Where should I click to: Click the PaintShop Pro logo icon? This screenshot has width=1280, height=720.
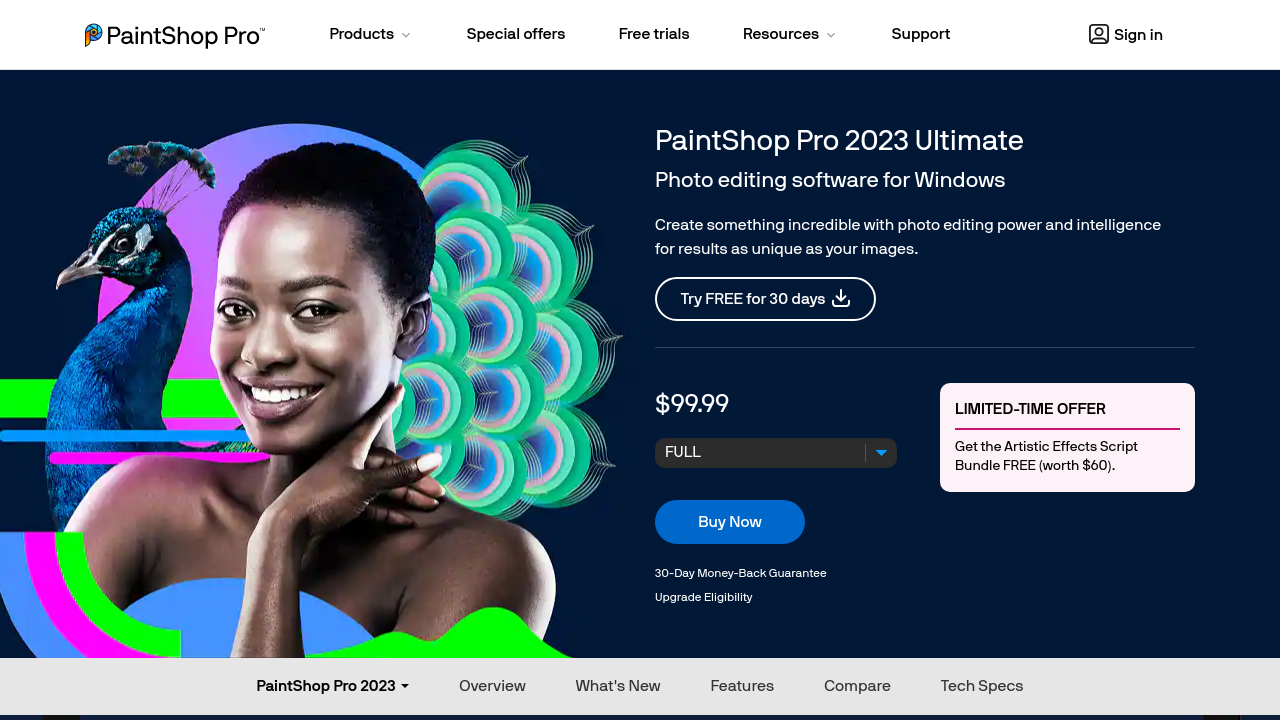[93, 35]
